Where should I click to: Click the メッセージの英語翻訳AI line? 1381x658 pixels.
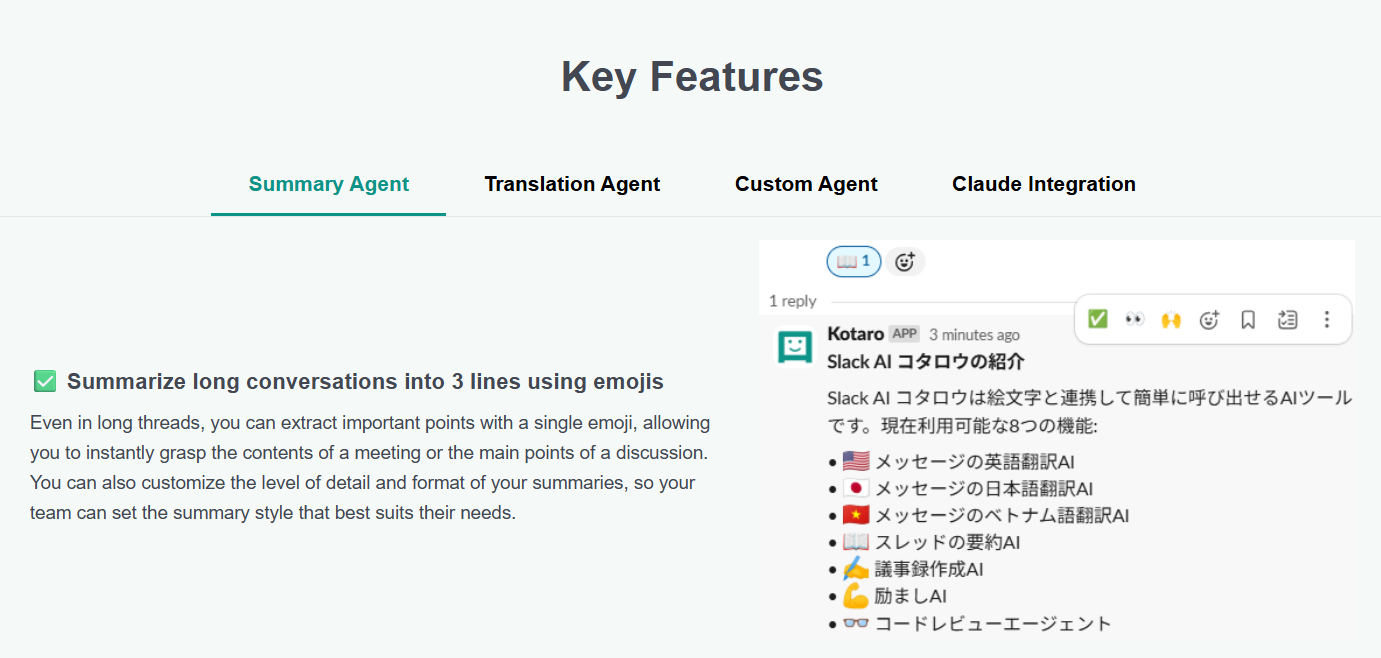click(974, 462)
